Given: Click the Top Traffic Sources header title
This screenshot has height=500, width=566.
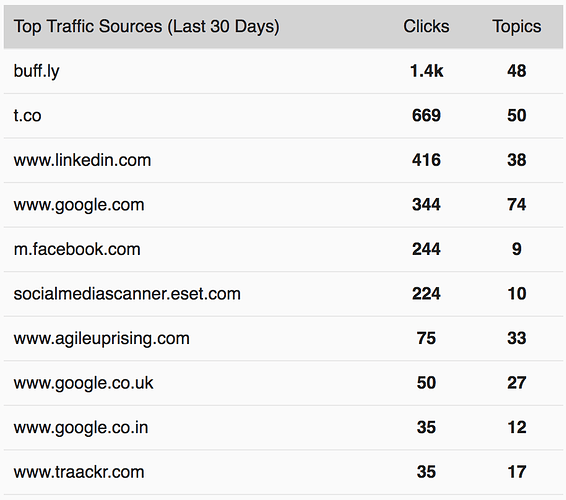Looking at the screenshot, I should 147,27.
